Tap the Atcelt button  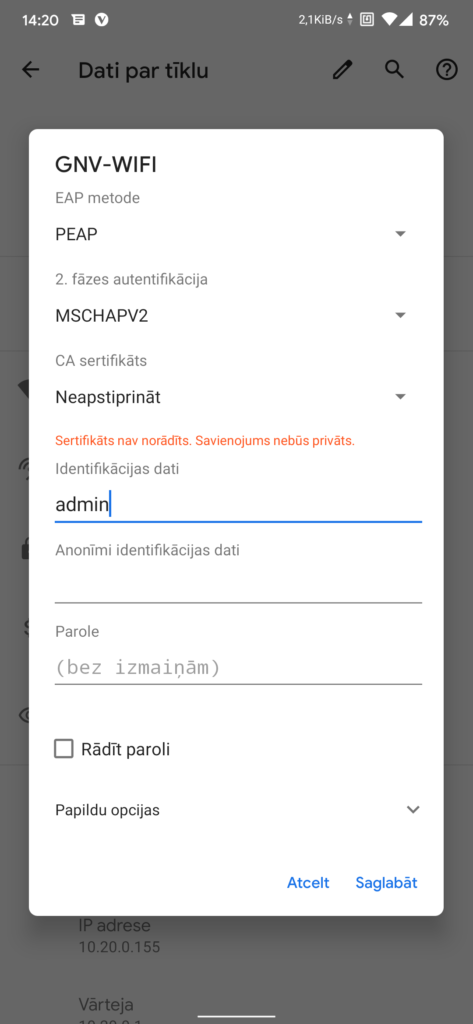[308, 883]
